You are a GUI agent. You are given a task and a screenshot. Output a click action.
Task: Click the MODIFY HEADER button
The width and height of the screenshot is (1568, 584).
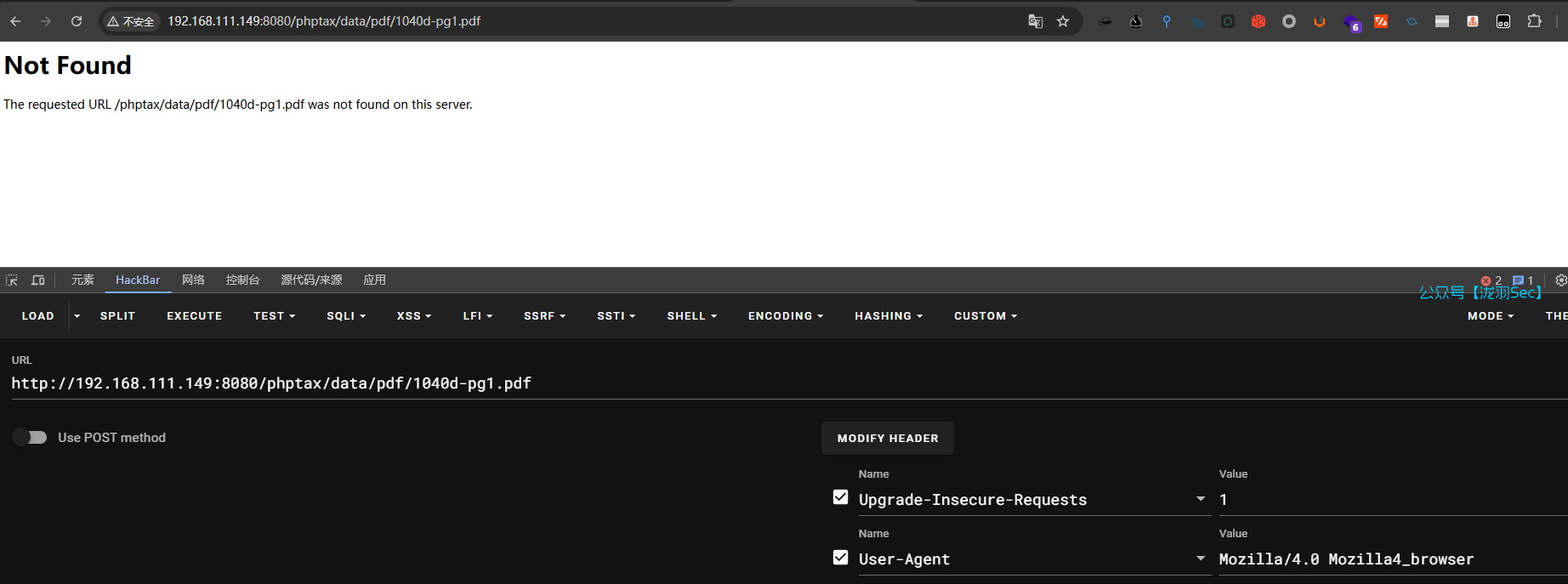[888, 439]
